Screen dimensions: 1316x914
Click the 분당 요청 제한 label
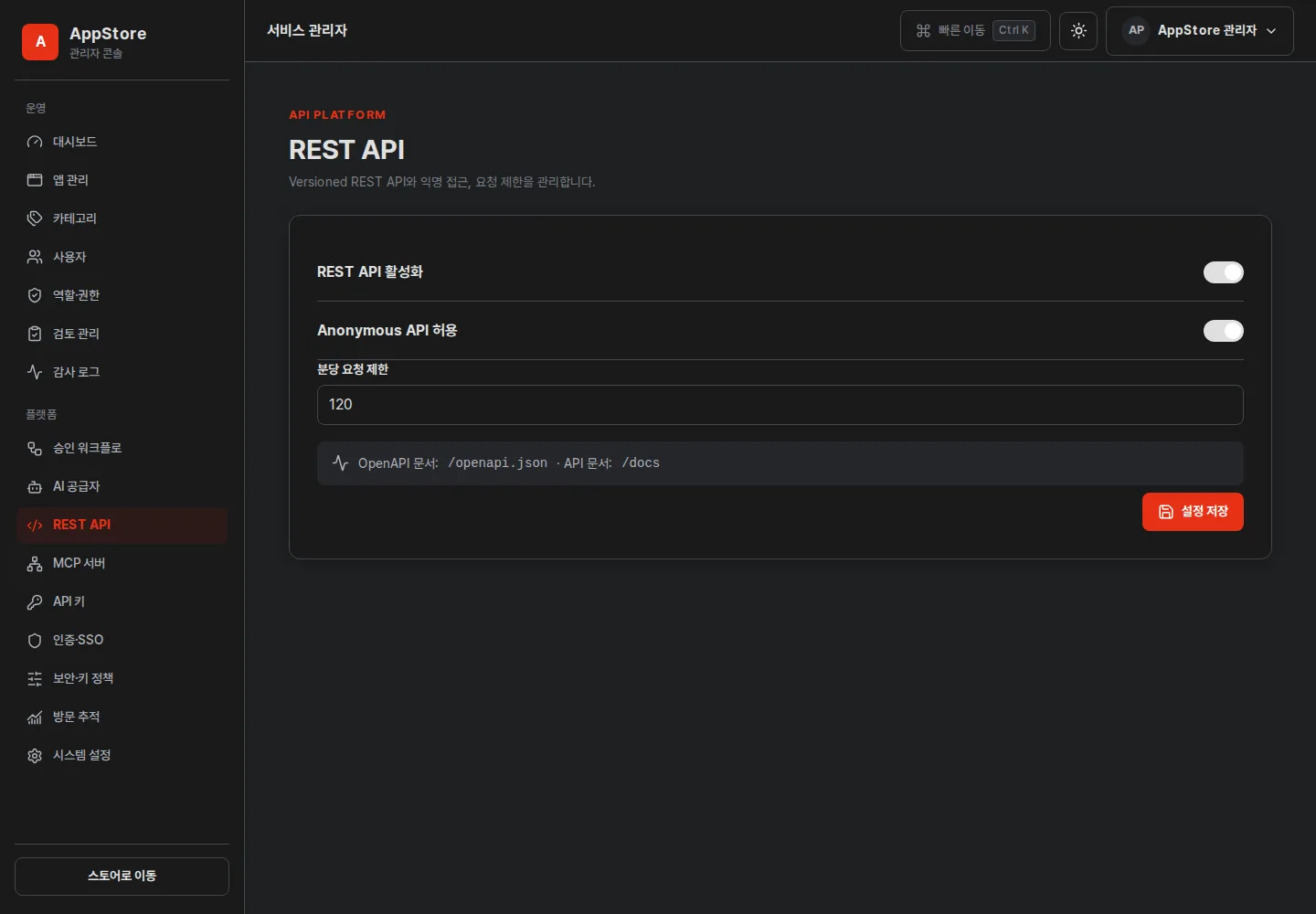point(353,369)
